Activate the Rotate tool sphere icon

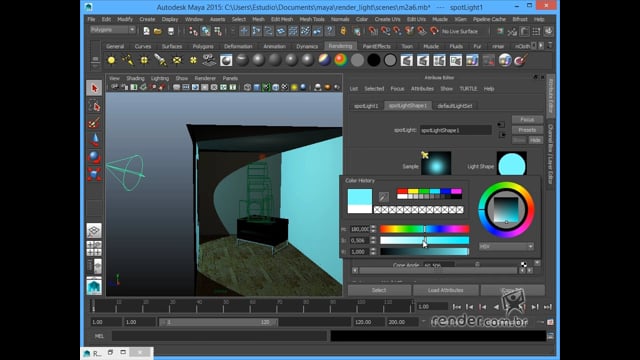[x=94, y=157]
